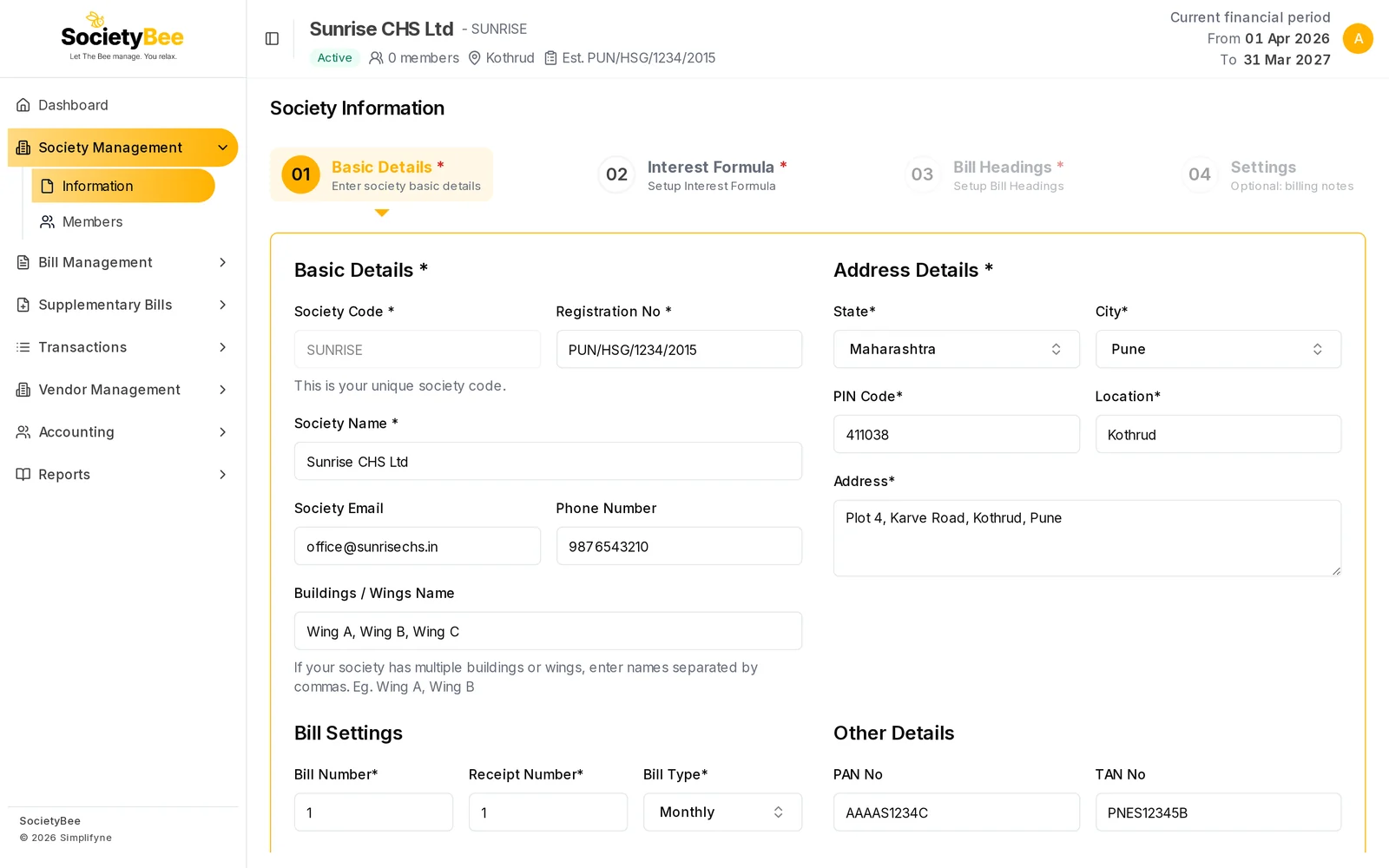Open the State dropdown showing Maharashtra

pos(957,349)
